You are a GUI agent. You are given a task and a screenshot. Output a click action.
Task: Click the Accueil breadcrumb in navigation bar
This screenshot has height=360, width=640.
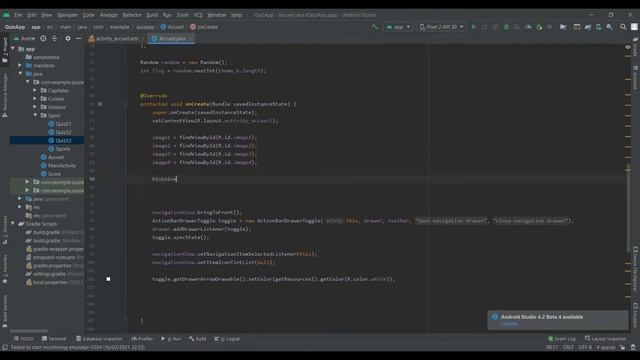pyautogui.click(x=172, y=27)
